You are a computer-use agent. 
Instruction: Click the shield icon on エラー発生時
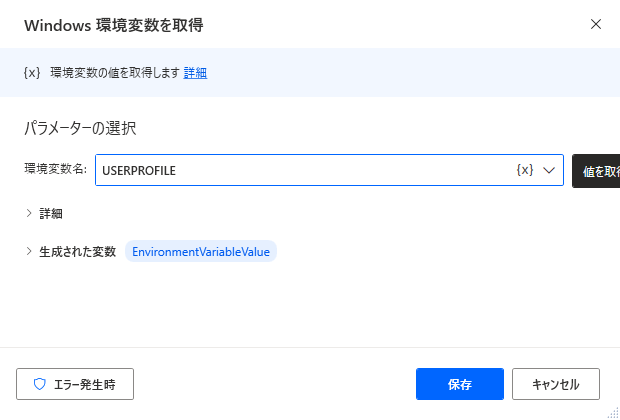pyautogui.click(x=40, y=383)
